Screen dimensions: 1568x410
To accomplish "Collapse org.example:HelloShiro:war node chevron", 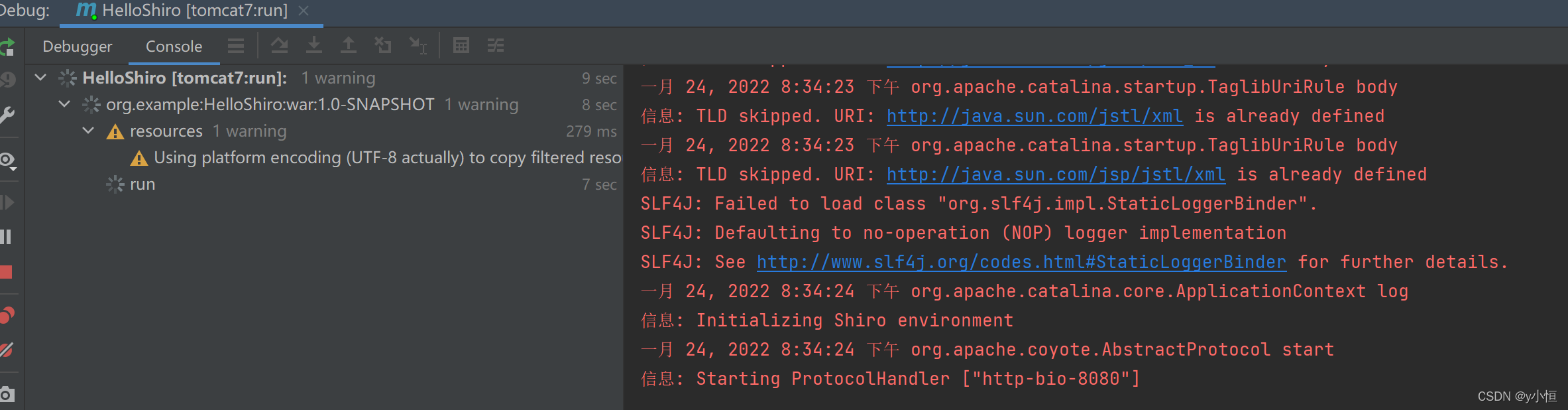I will tap(64, 104).
